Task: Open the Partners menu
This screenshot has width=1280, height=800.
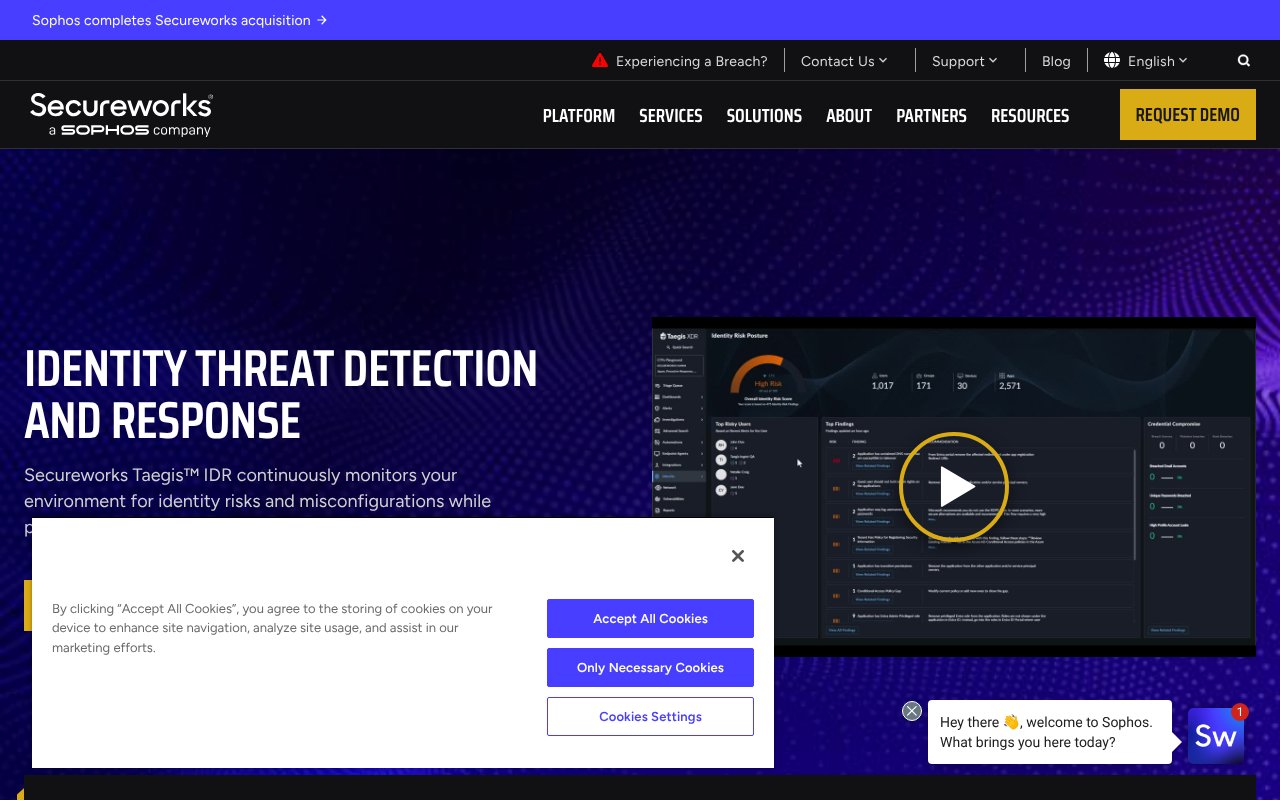Action: (931, 115)
